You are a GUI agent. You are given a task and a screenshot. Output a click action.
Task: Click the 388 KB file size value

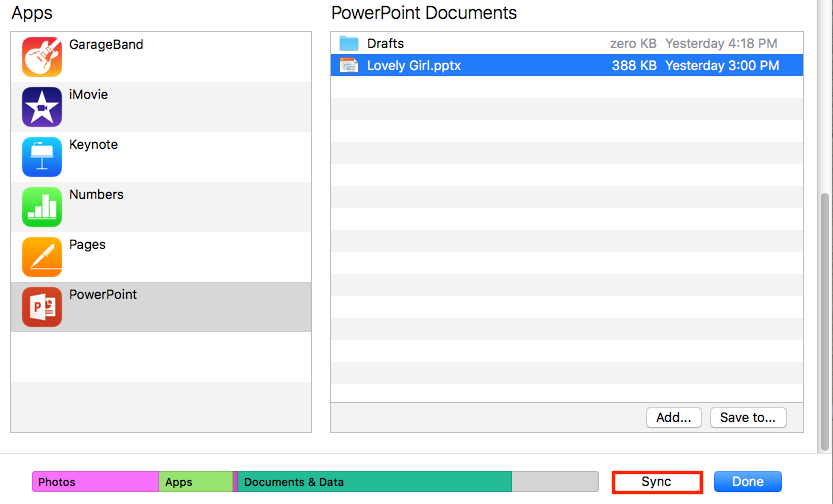click(x=634, y=65)
